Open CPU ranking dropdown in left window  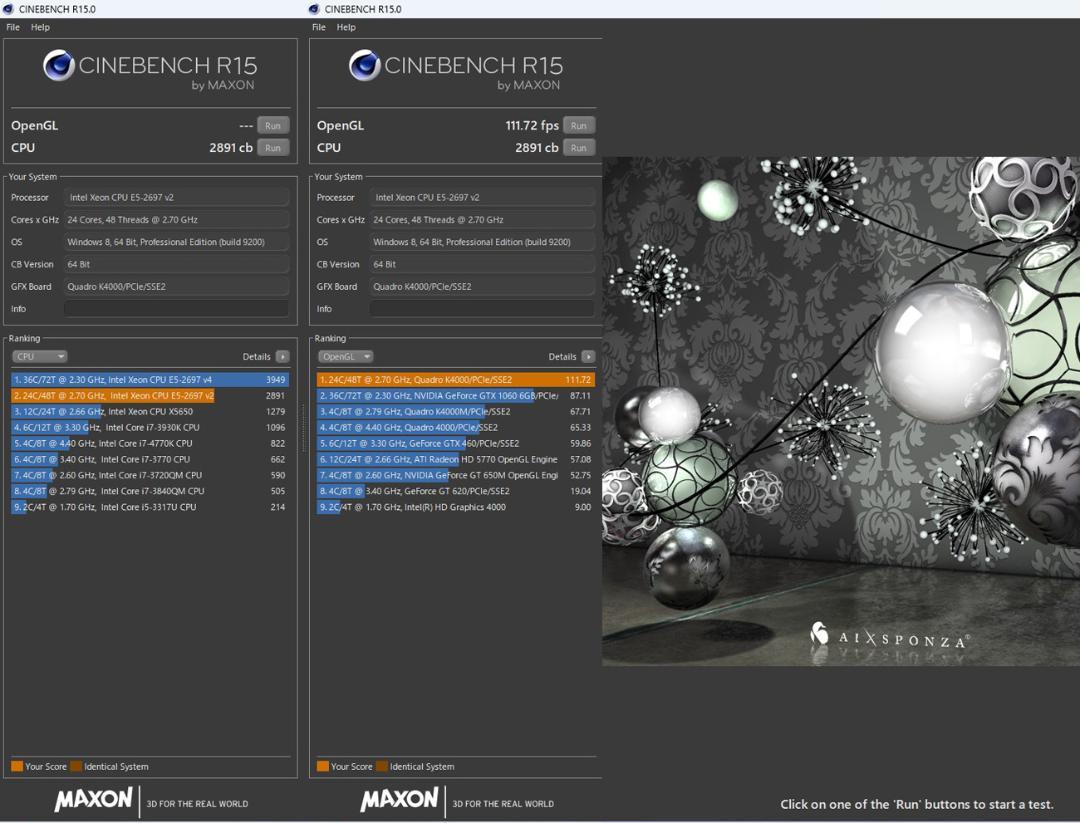[x=39, y=356]
